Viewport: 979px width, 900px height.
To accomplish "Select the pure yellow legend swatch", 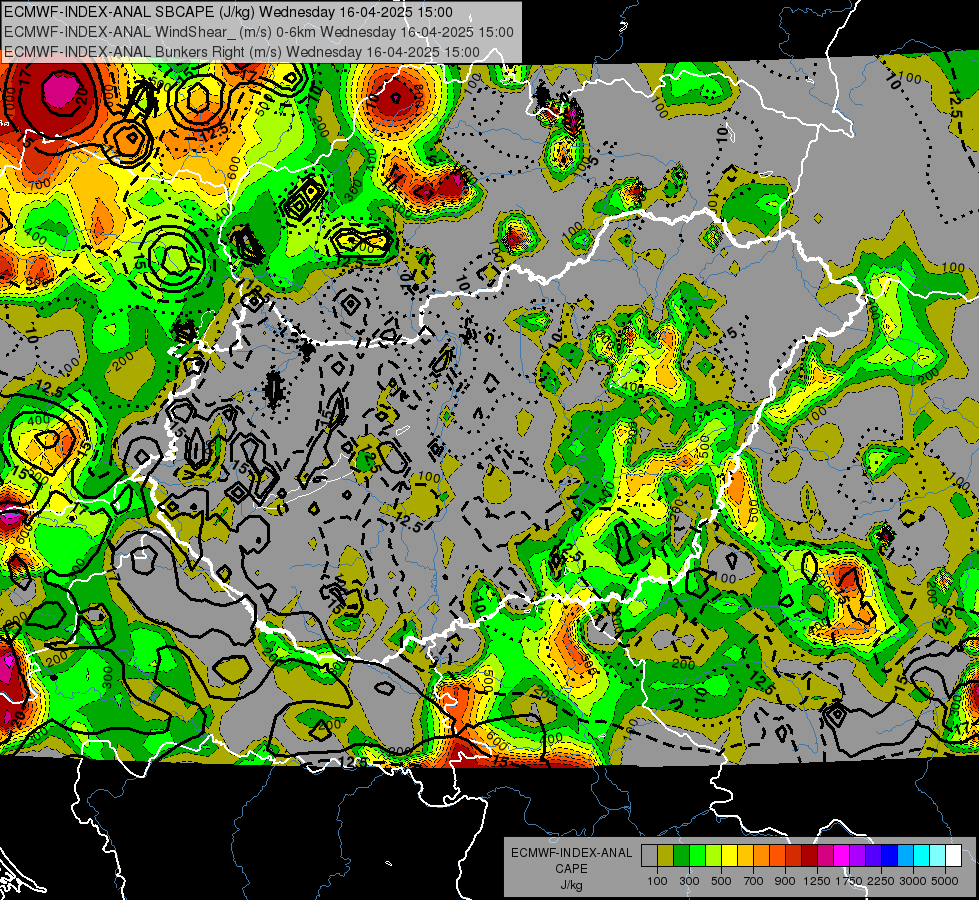I will point(729,856).
